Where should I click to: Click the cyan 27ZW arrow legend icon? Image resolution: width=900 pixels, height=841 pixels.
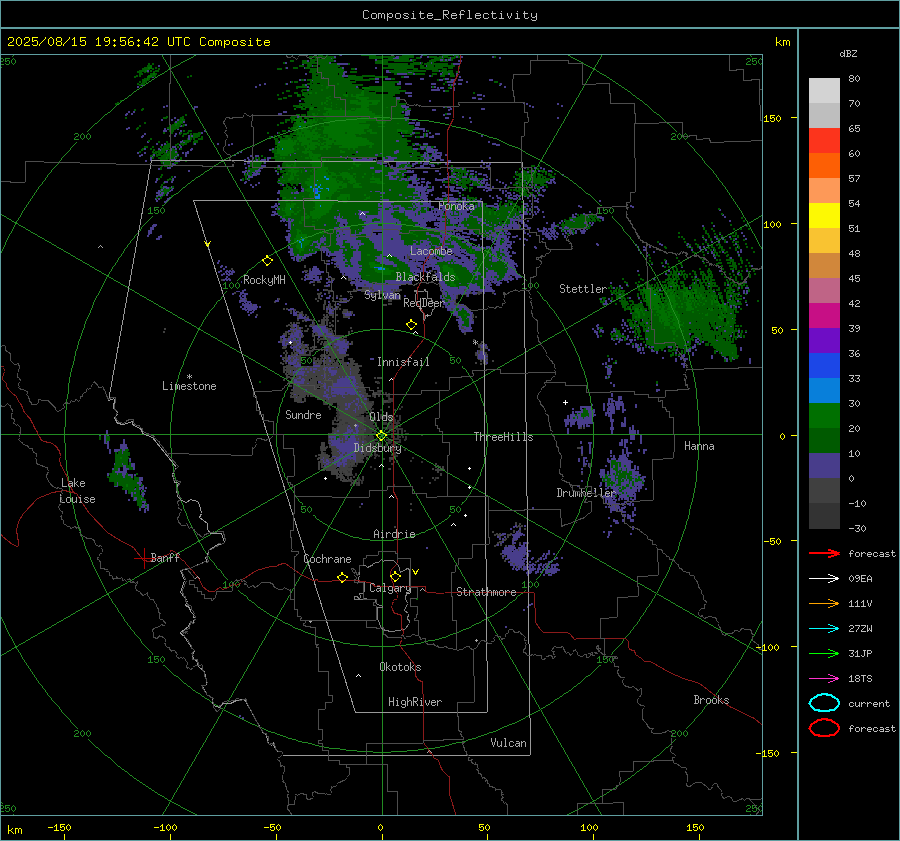(824, 629)
